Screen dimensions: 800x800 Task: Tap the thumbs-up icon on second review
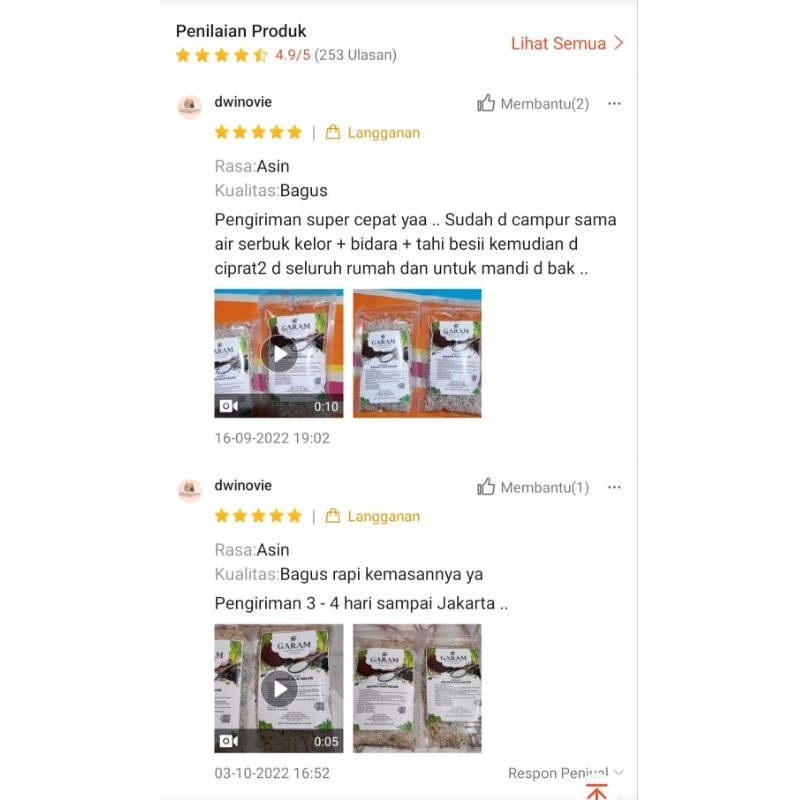[x=486, y=487]
